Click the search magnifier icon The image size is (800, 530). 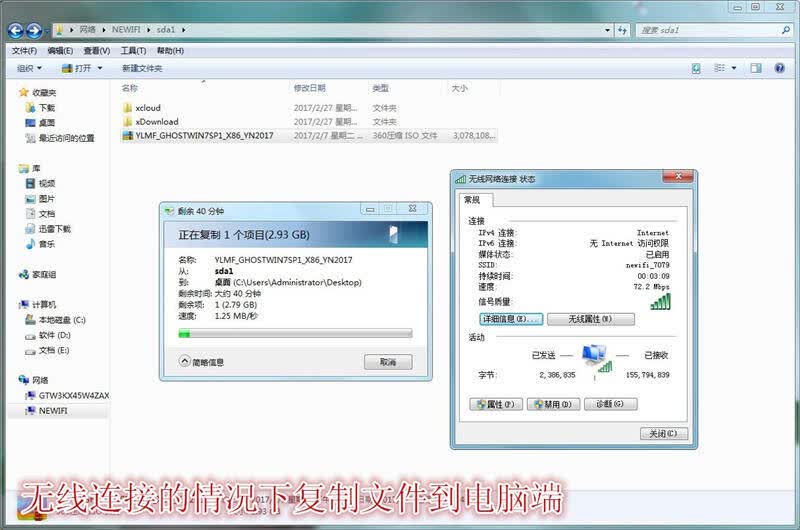[786, 31]
